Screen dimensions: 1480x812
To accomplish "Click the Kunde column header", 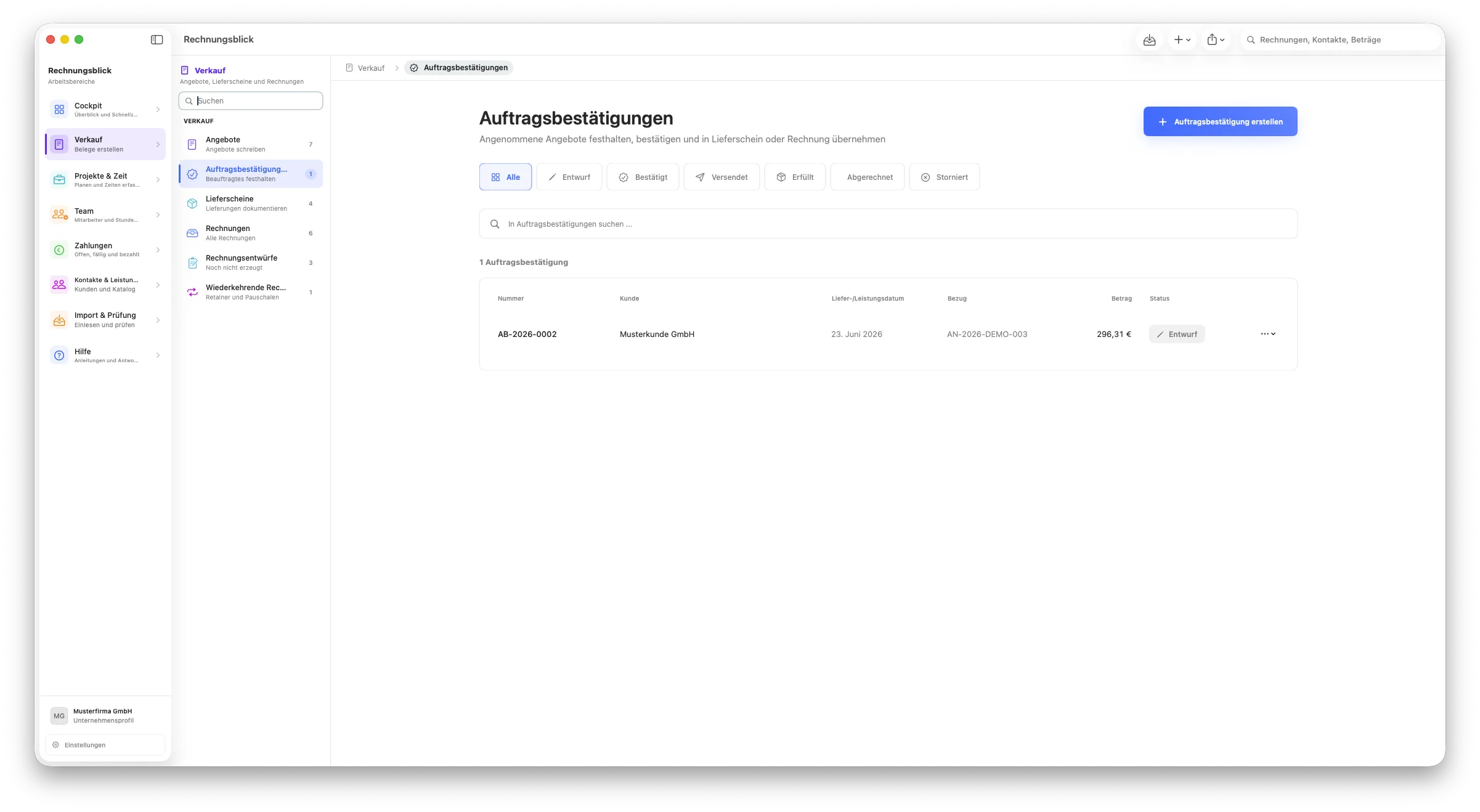I will pyautogui.click(x=629, y=299).
